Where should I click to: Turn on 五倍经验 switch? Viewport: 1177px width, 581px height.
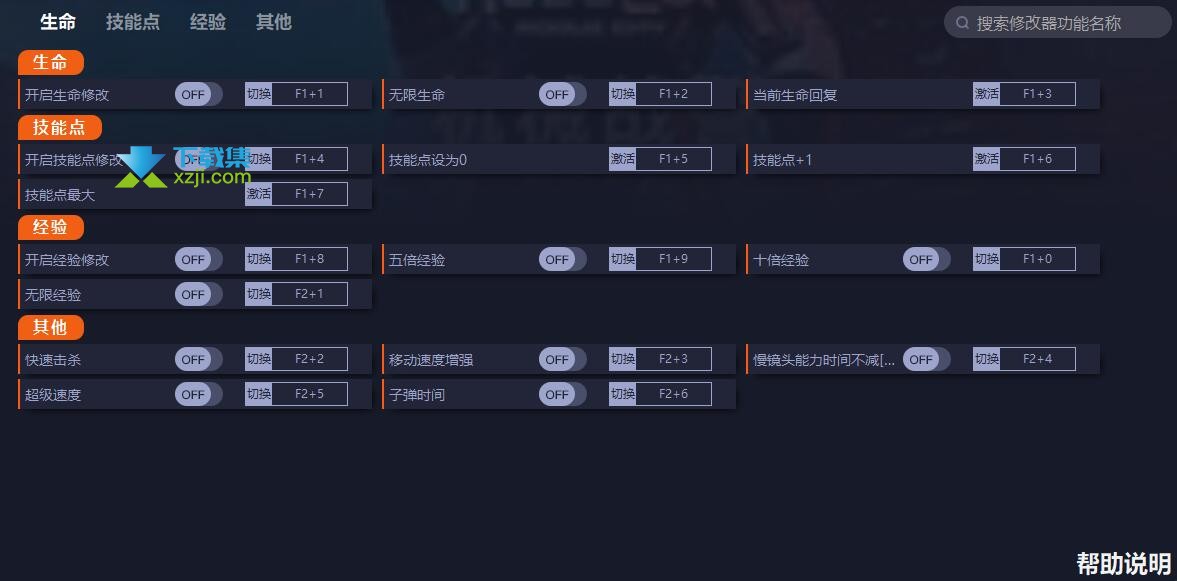[x=562, y=259]
